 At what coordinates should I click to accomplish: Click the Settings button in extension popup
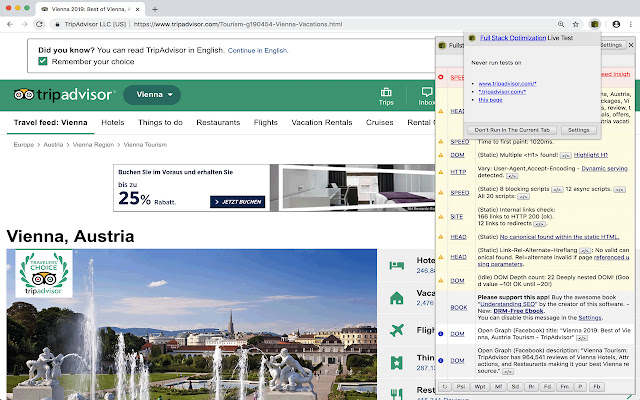click(x=578, y=130)
